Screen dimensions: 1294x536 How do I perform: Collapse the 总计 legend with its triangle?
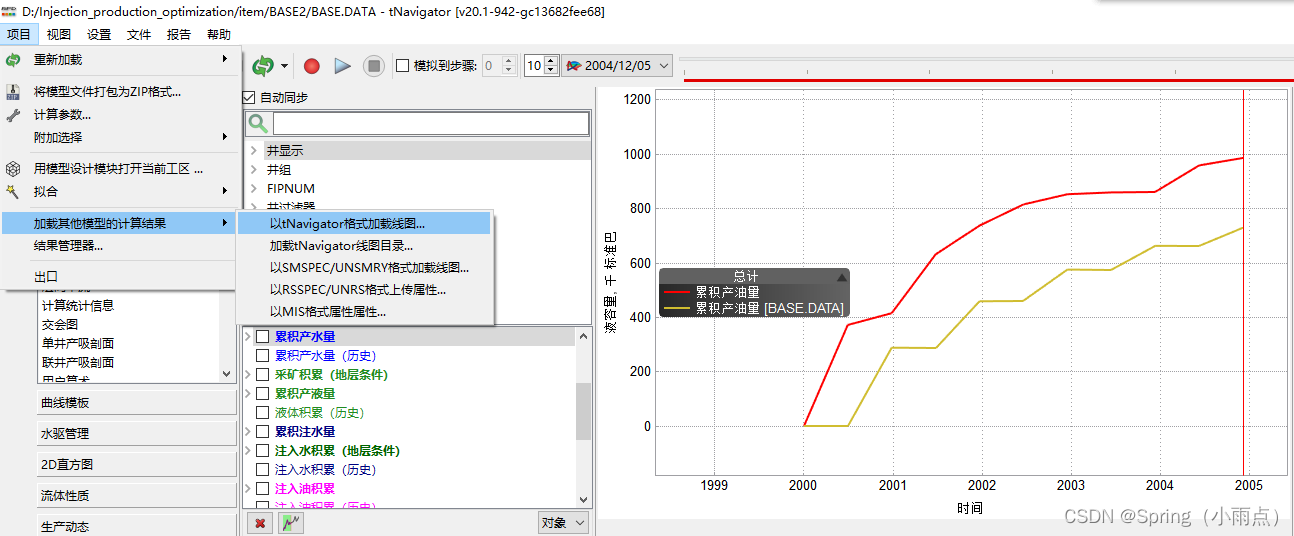[842, 277]
